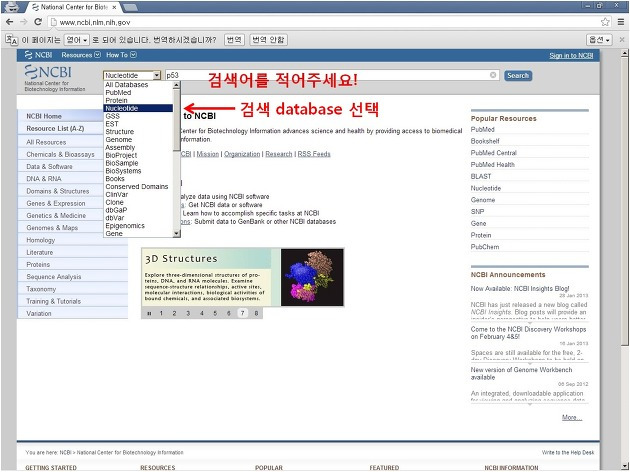
Task: Click the NCBI logo image
Action: [48, 72]
